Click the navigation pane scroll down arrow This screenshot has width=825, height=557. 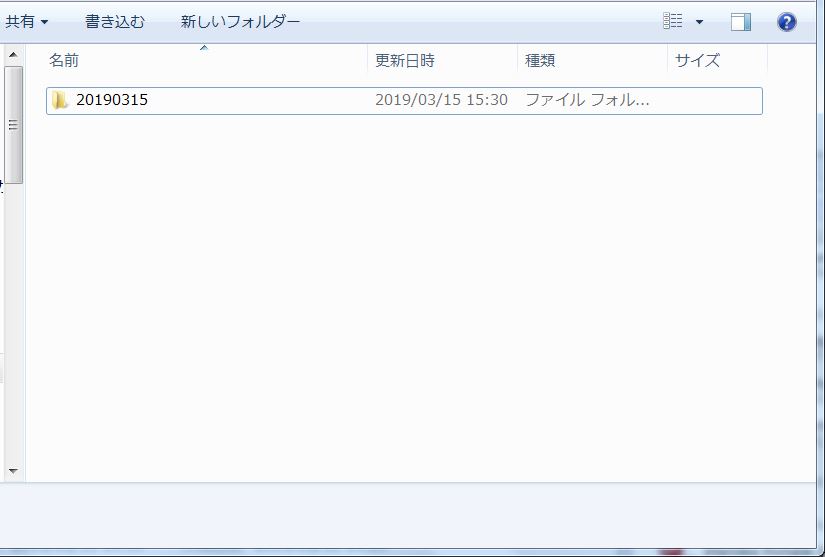[14, 471]
